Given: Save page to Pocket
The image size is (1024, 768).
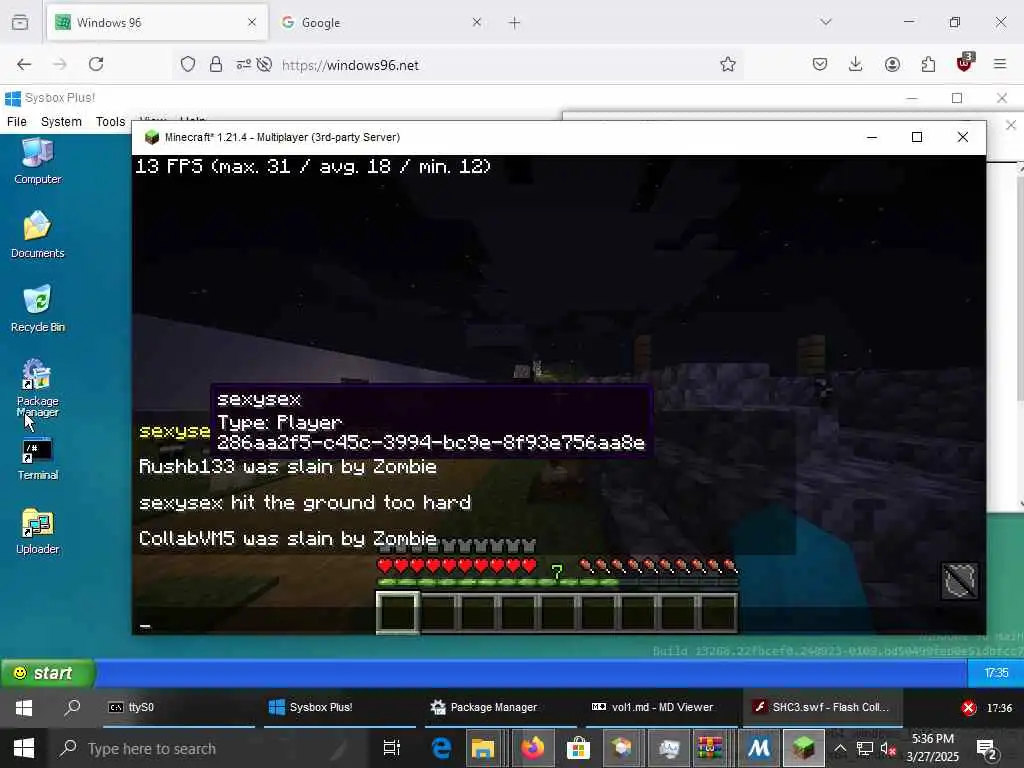Looking at the screenshot, I should (x=820, y=64).
